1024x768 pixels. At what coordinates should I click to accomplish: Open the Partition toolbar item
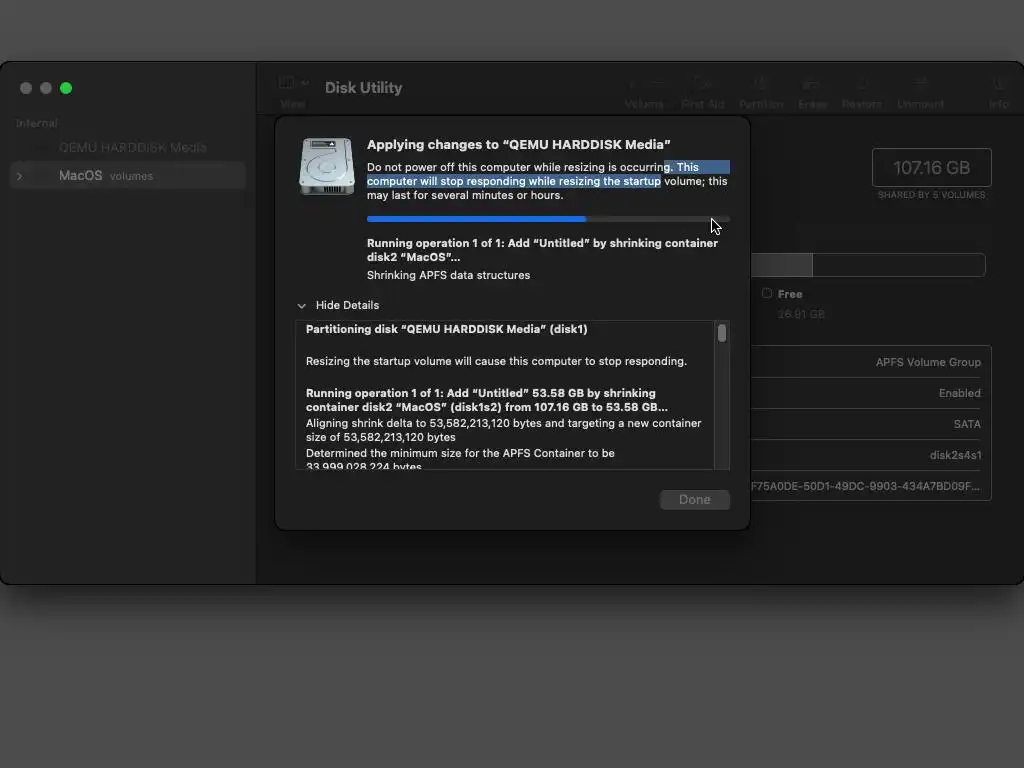(761, 93)
